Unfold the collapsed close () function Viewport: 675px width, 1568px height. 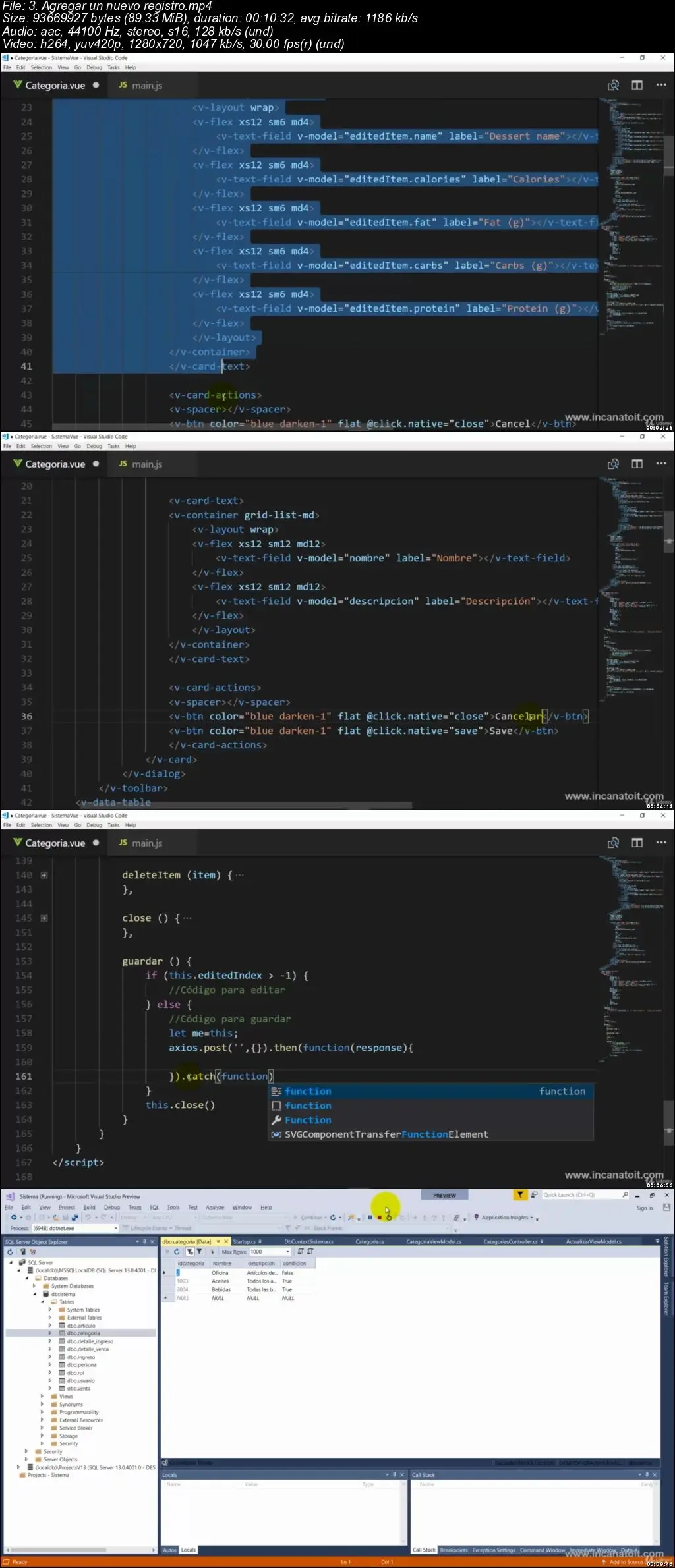pyautogui.click(x=44, y=918)
